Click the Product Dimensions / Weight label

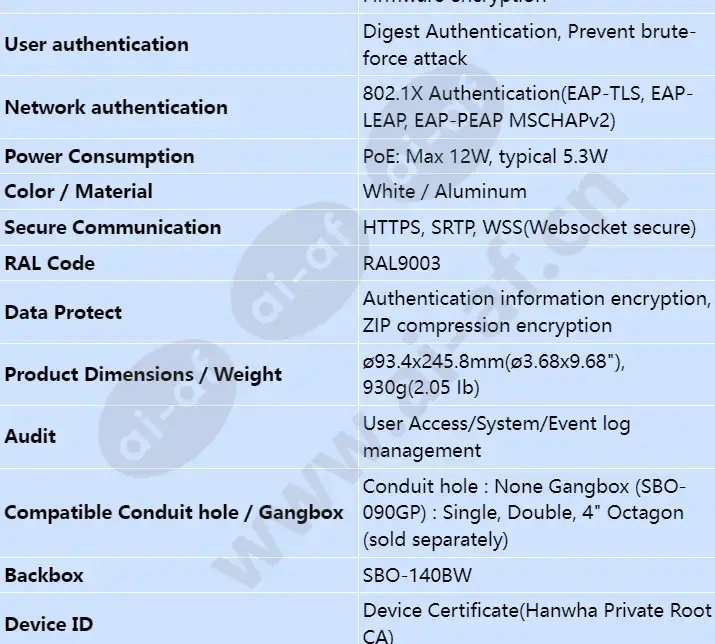(x=143, y=375)
